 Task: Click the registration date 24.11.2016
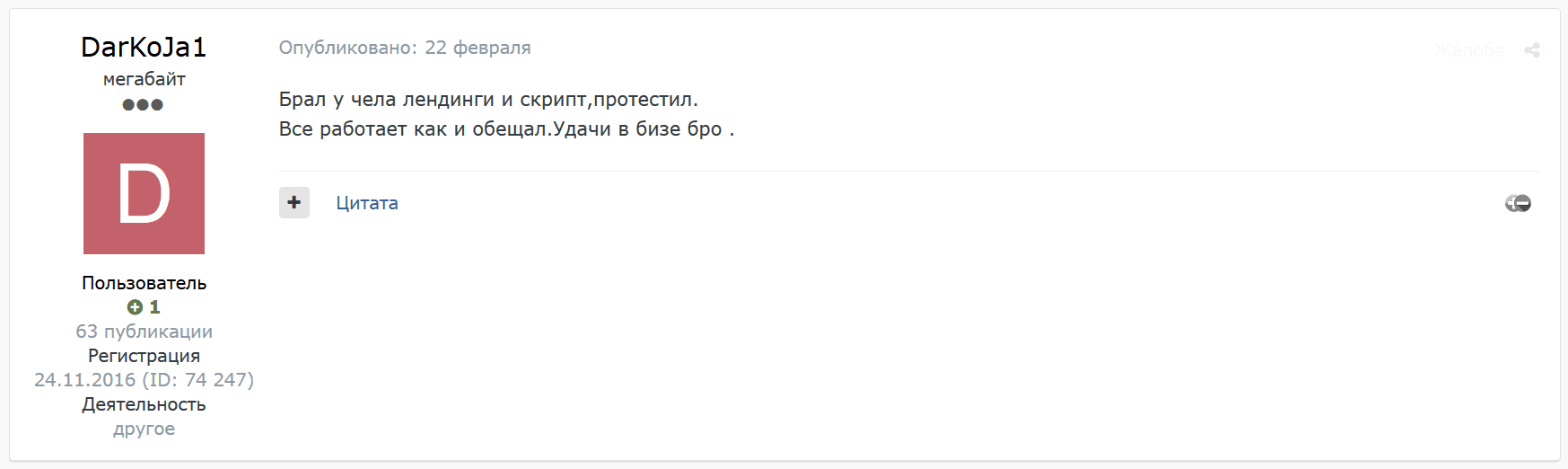pos(85,380)
